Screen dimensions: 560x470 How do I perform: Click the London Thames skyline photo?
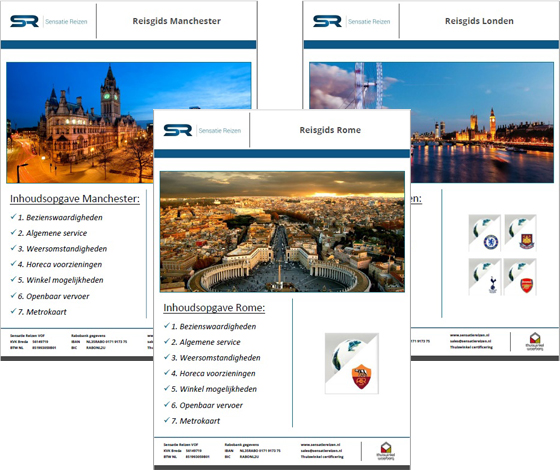coord(482,122)
